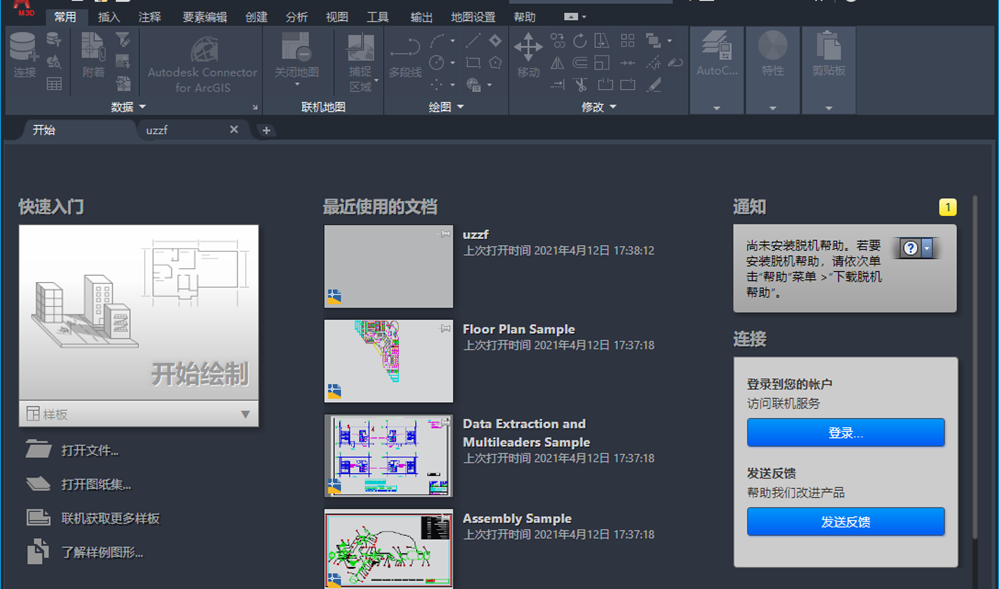Open the 帮助 ribbon tab

pos(524,17)
